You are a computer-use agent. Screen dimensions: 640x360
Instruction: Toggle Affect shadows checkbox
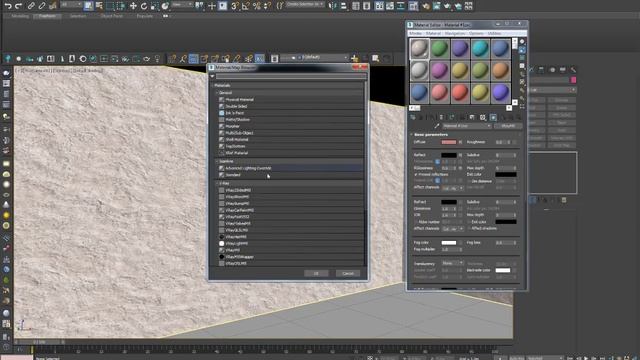click(x=469, y=229)
